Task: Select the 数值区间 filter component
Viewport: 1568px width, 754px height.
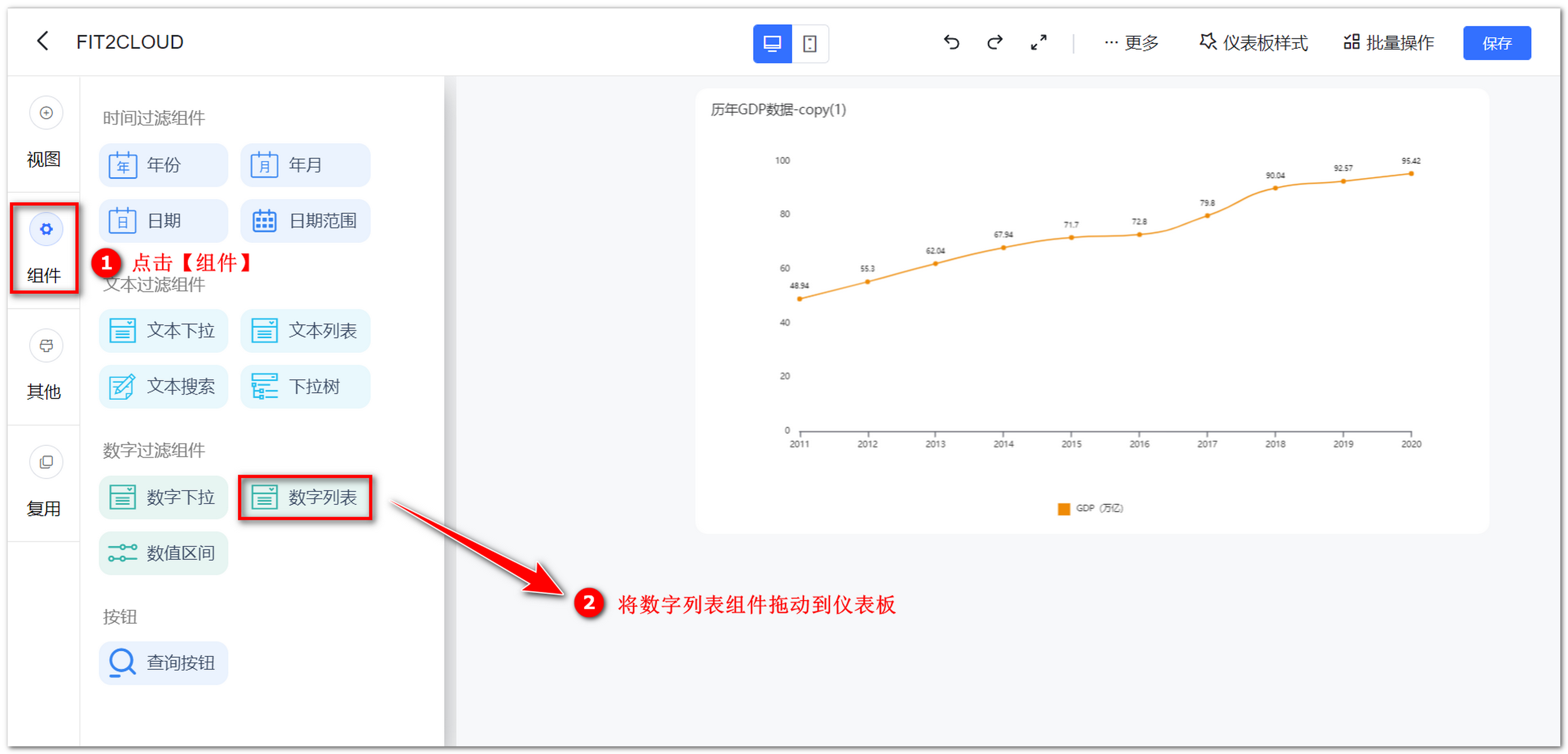Action: 163,553
